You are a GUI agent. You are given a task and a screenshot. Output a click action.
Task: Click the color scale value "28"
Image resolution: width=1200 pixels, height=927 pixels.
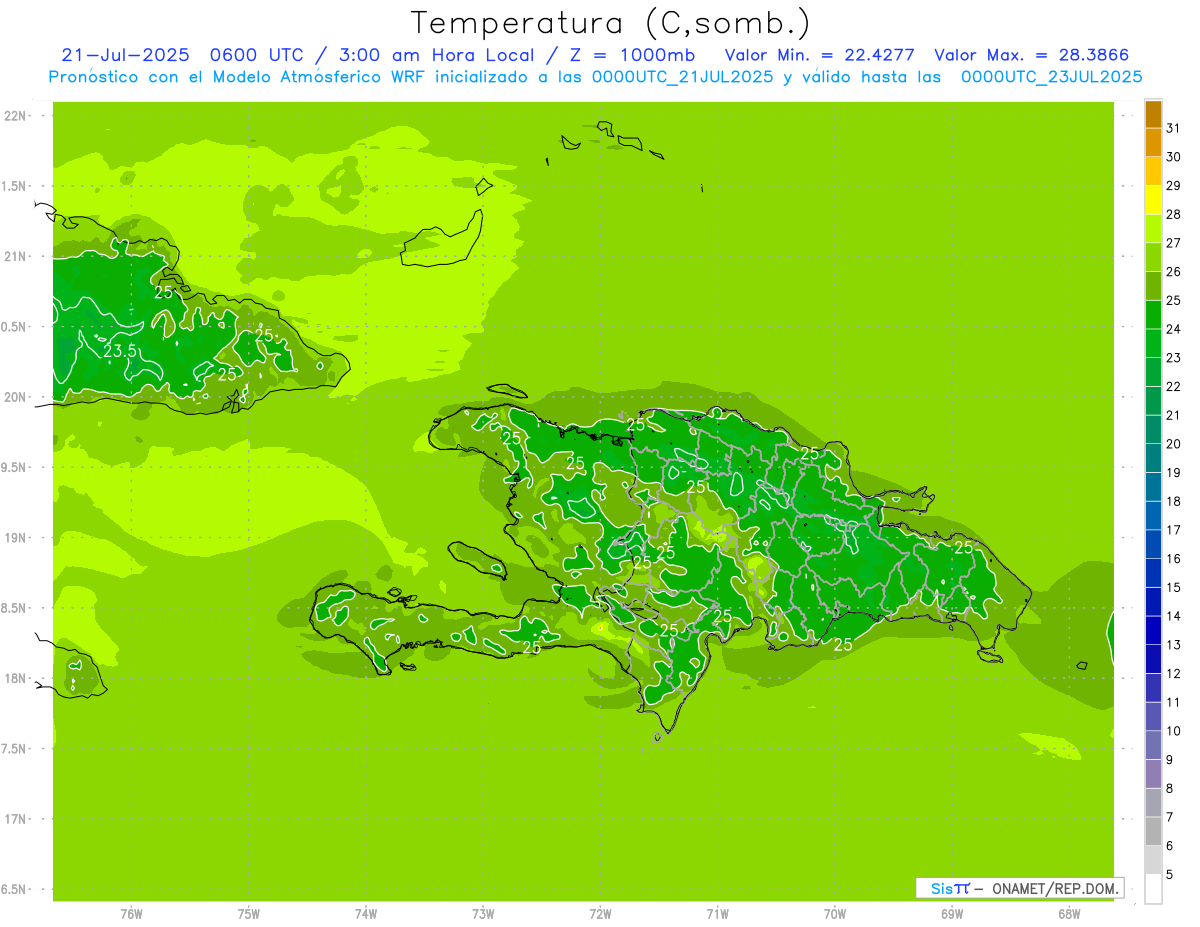tap(1173, 215)
